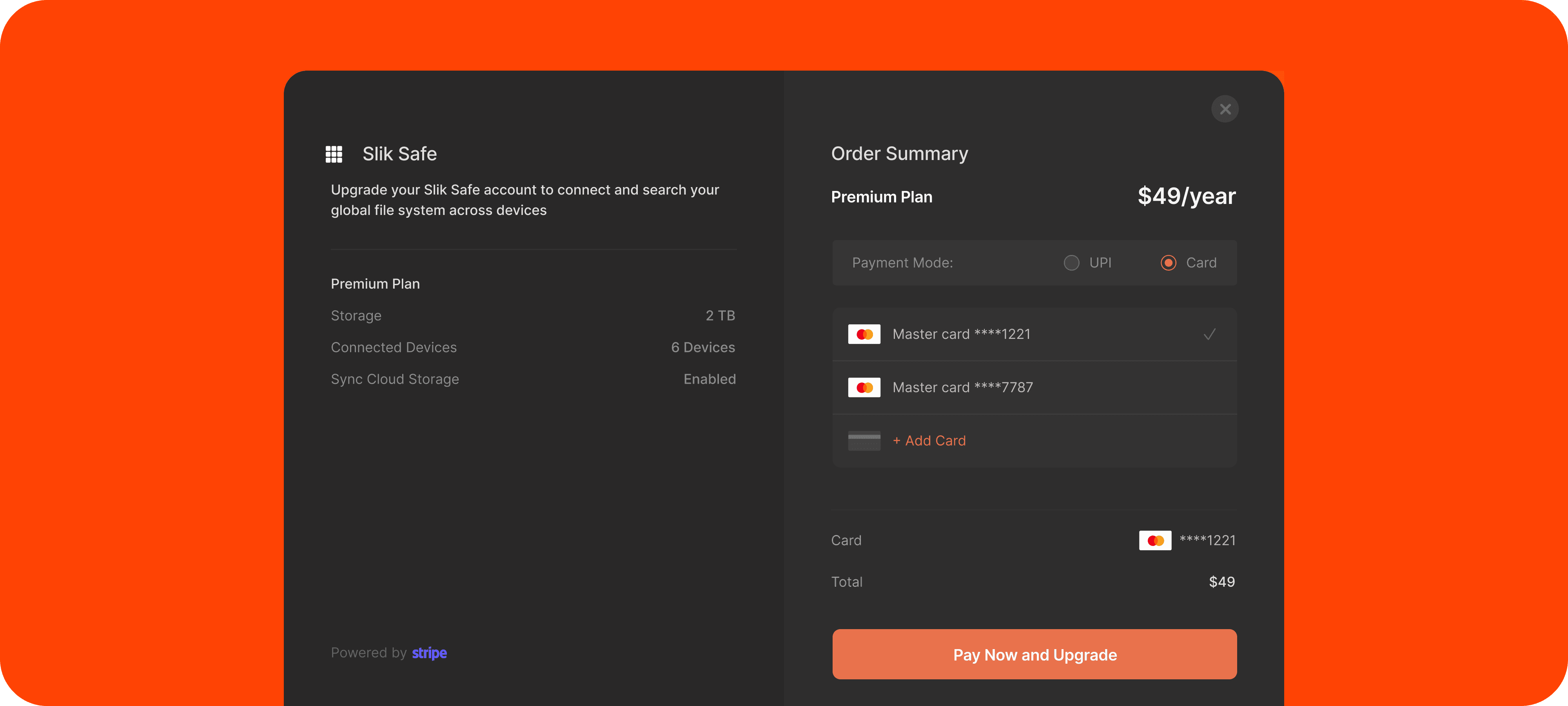Click the Slik Safe grid logo icon

click(334, 154)
